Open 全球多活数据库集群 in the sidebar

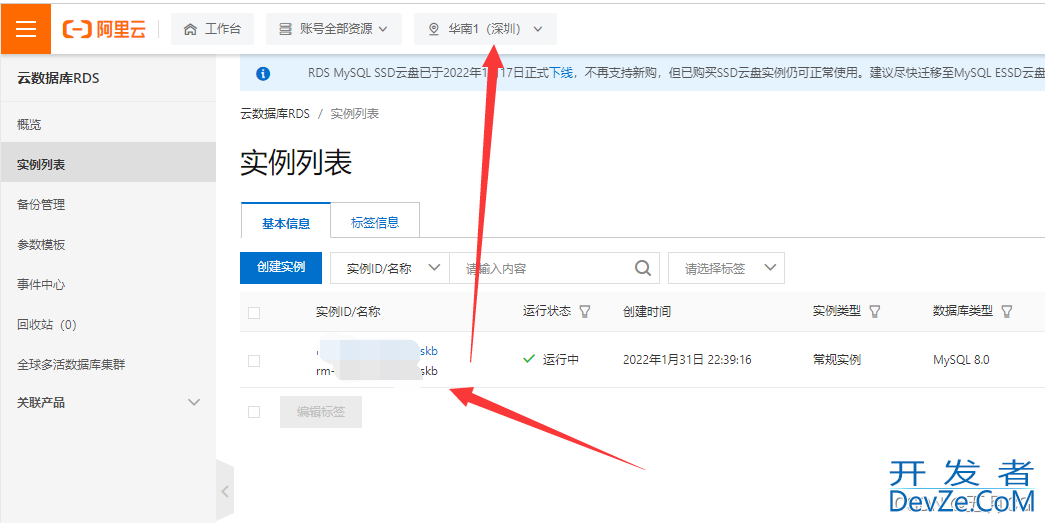(x=108, y=364)
